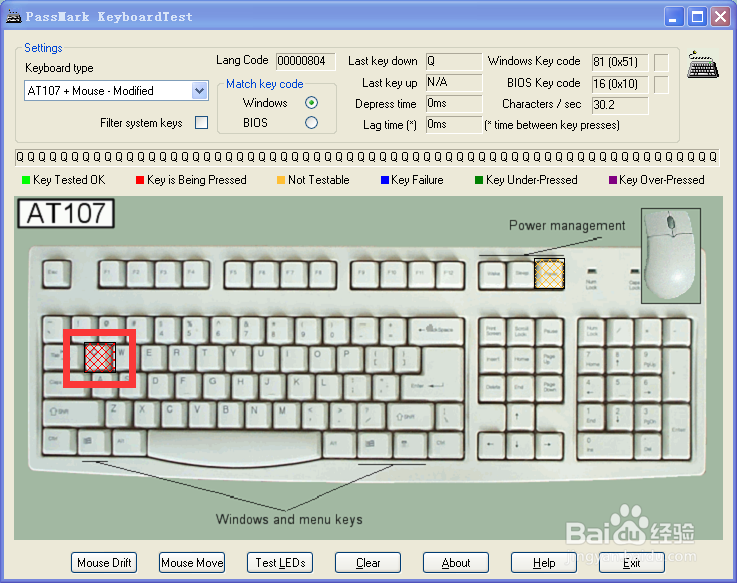Minimize the KeyboardTest window
Viewport: 737px width, 583px height.
pyautogui.click(x=674, y=17)
